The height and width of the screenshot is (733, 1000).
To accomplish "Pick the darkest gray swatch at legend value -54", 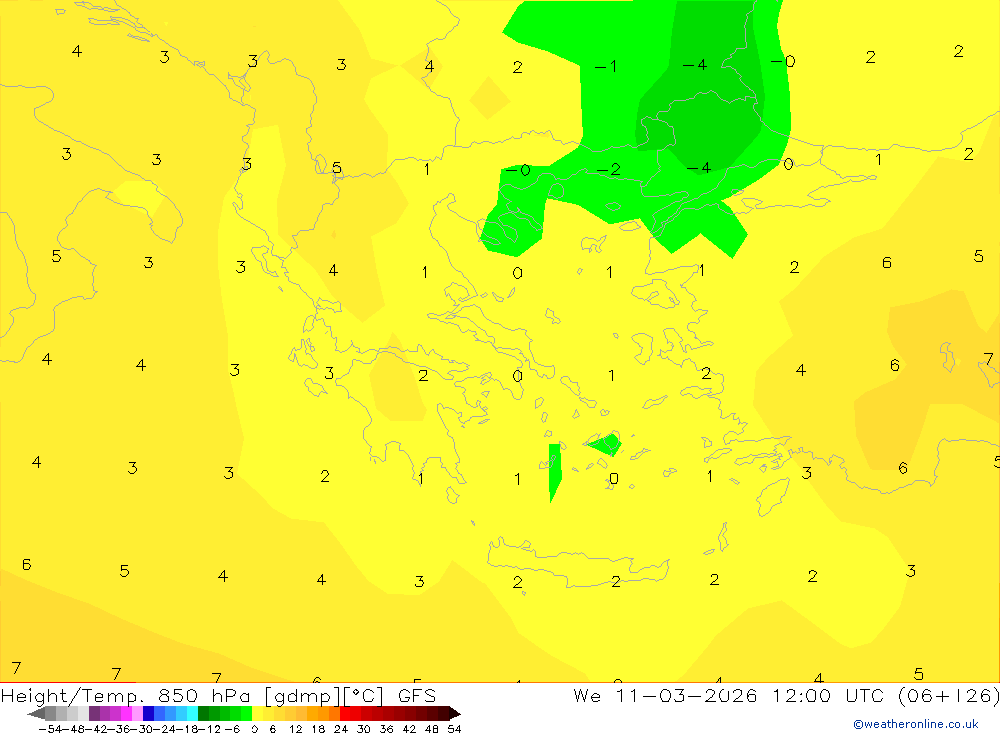I will pyautogui.click(x=50, y=714).
